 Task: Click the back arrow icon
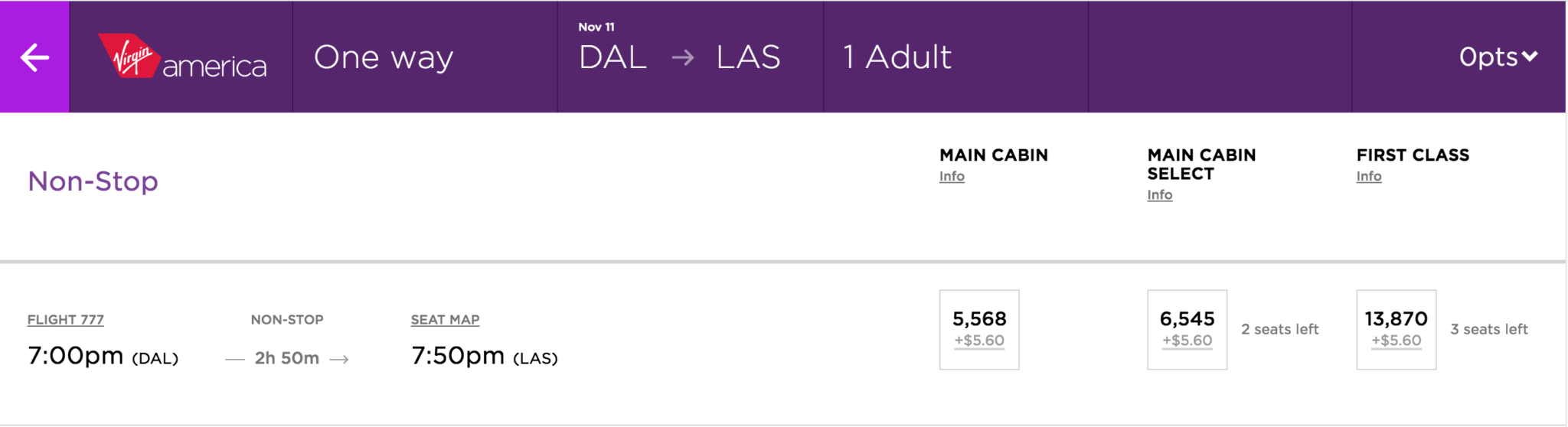pyautogui.click(x=34, y=57)
